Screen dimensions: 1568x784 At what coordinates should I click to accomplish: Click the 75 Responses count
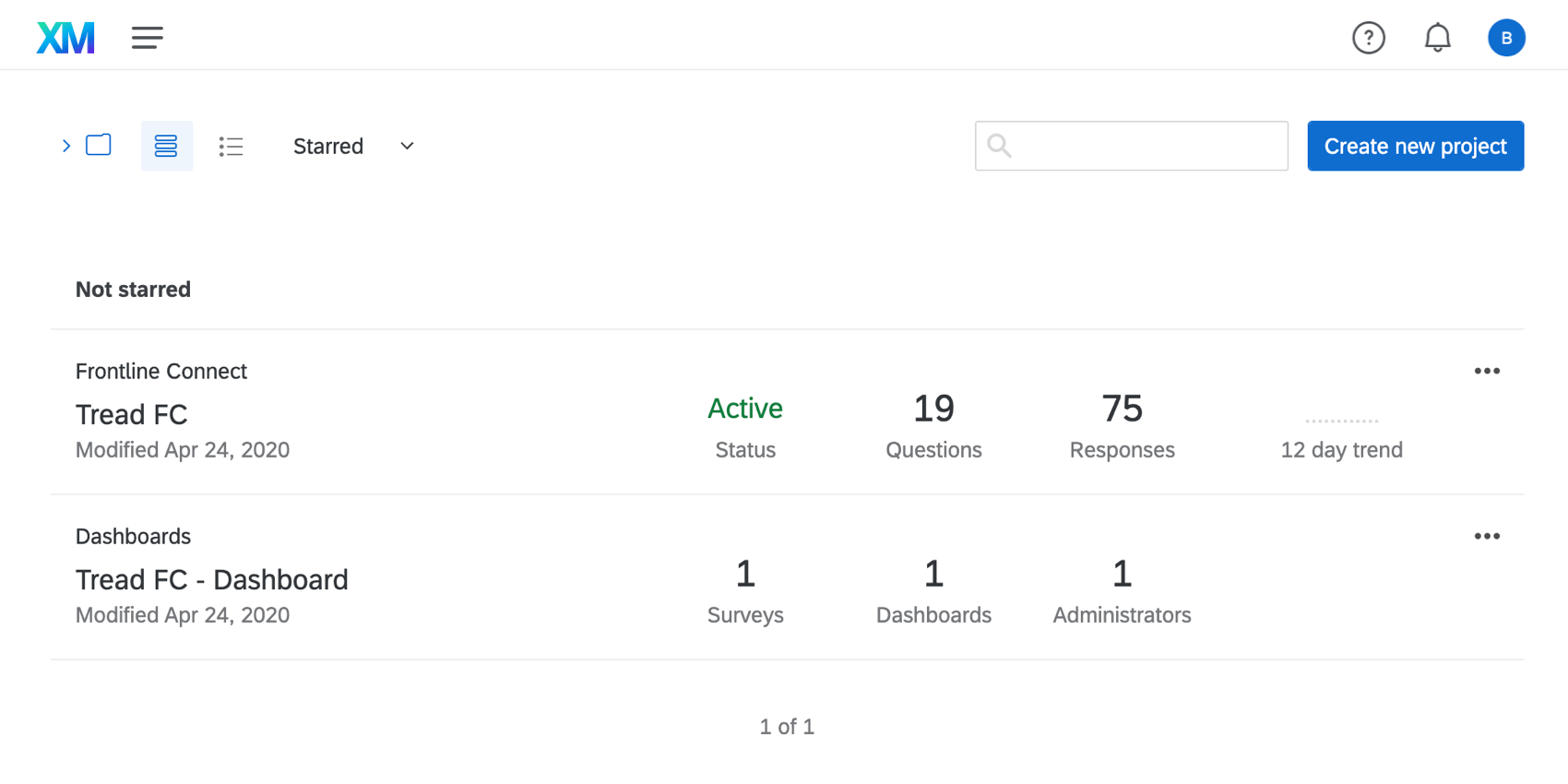click(1122, 409)
